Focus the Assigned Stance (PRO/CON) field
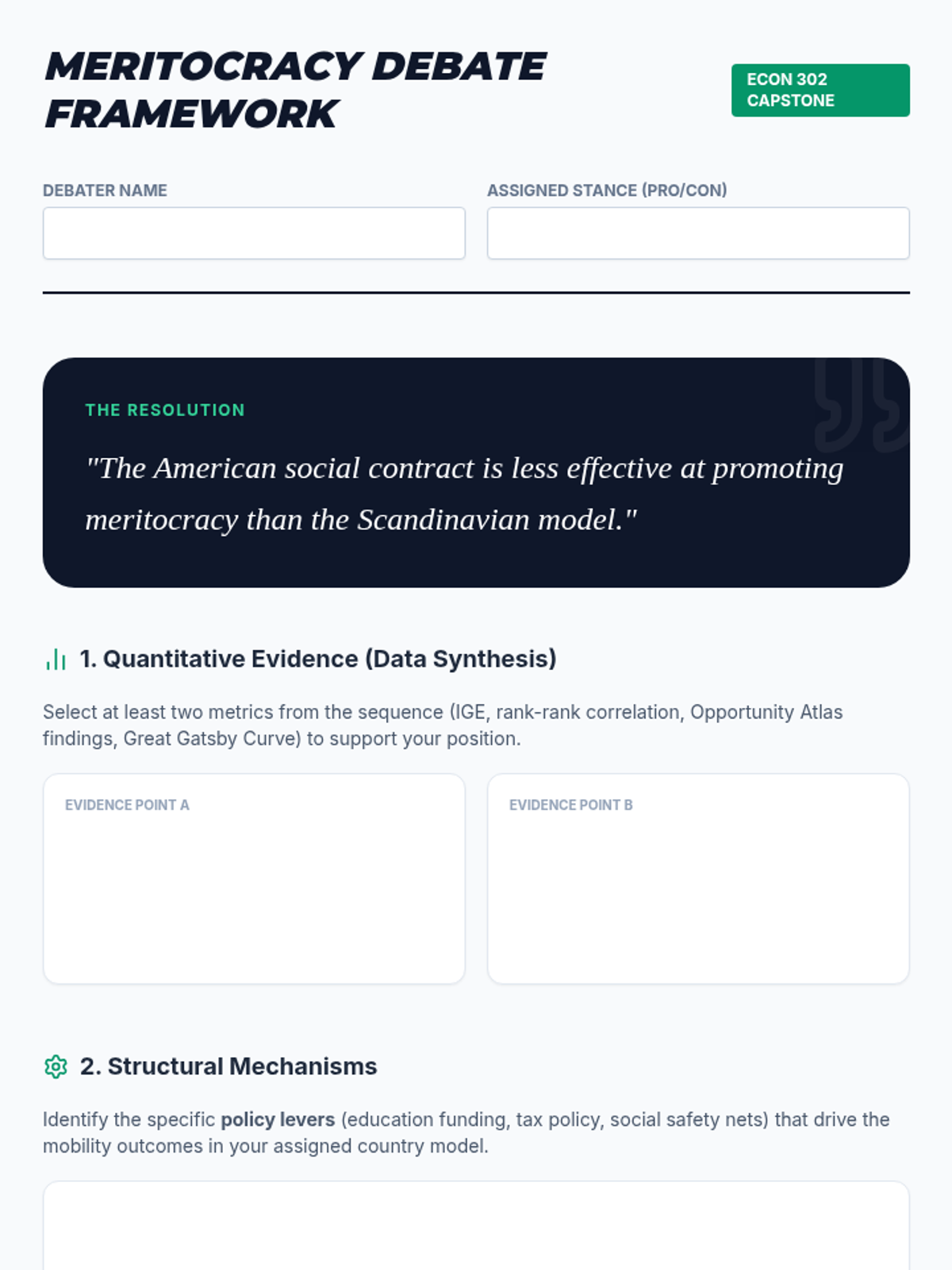952x1270 pixels. (698, 233)
